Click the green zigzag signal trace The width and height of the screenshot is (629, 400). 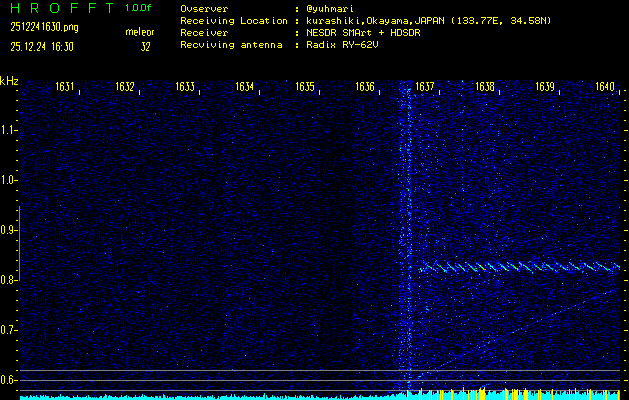coord(520,268)
